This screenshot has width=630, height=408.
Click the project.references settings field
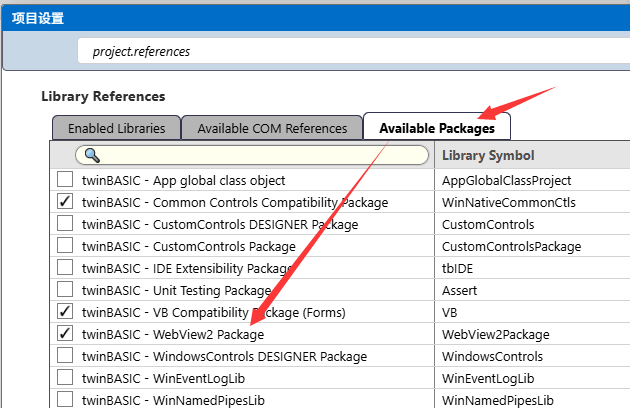pos(354,51)
